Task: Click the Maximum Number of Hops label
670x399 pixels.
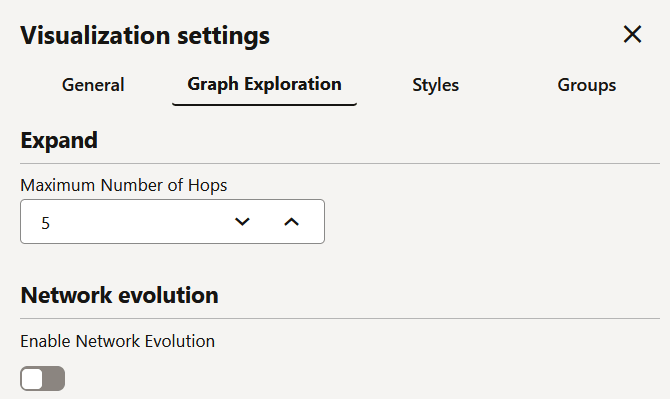Action: pos(124,185)
